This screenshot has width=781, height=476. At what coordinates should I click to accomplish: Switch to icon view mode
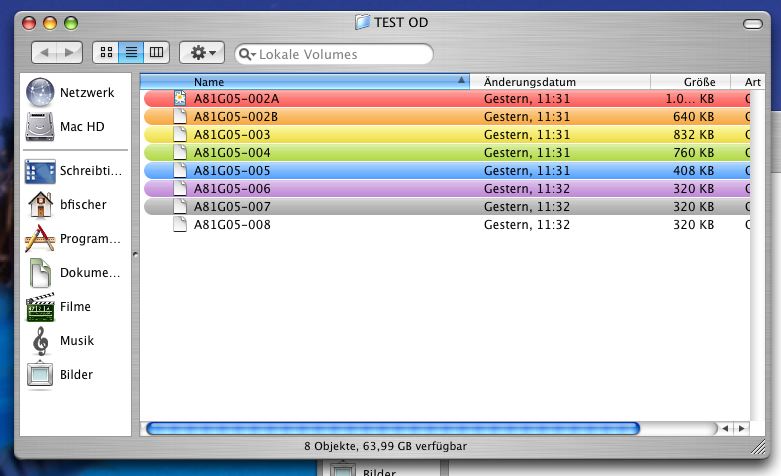[106, 52]
